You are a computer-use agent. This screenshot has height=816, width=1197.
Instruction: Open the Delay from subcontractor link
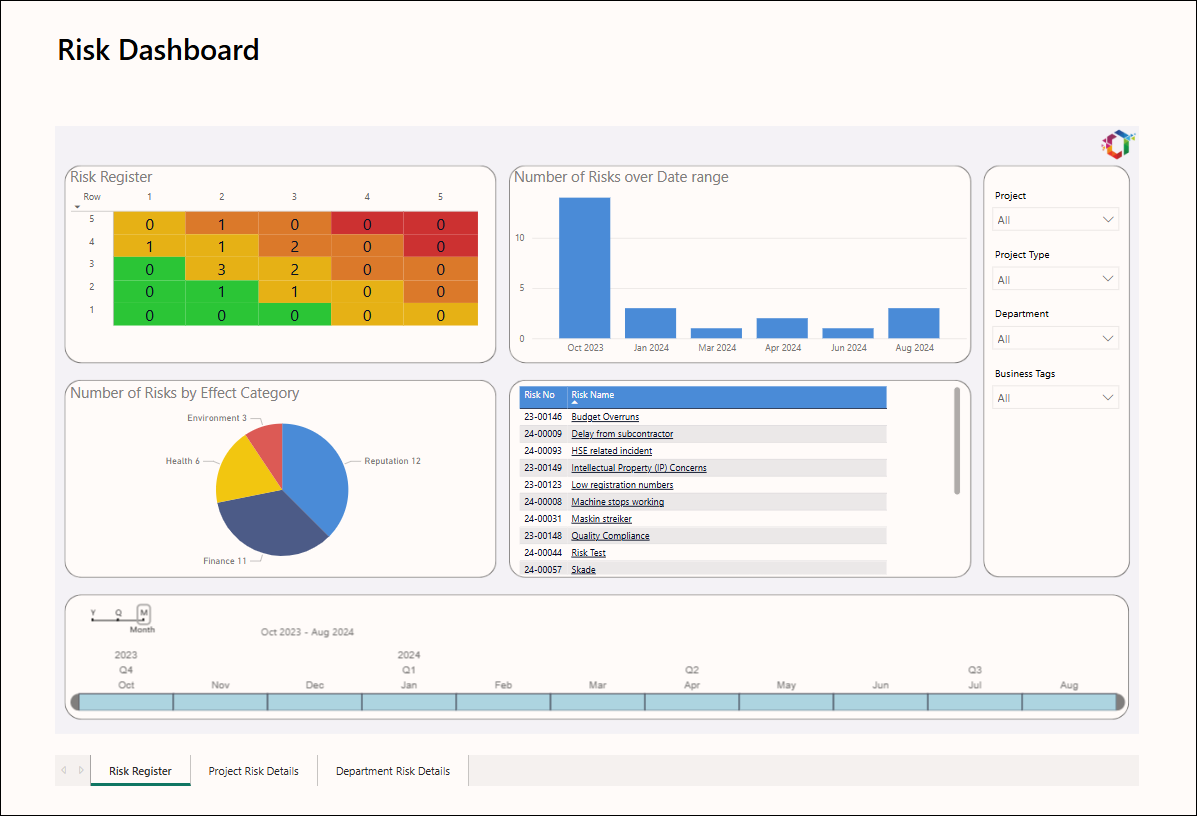[x=622, y=434]
